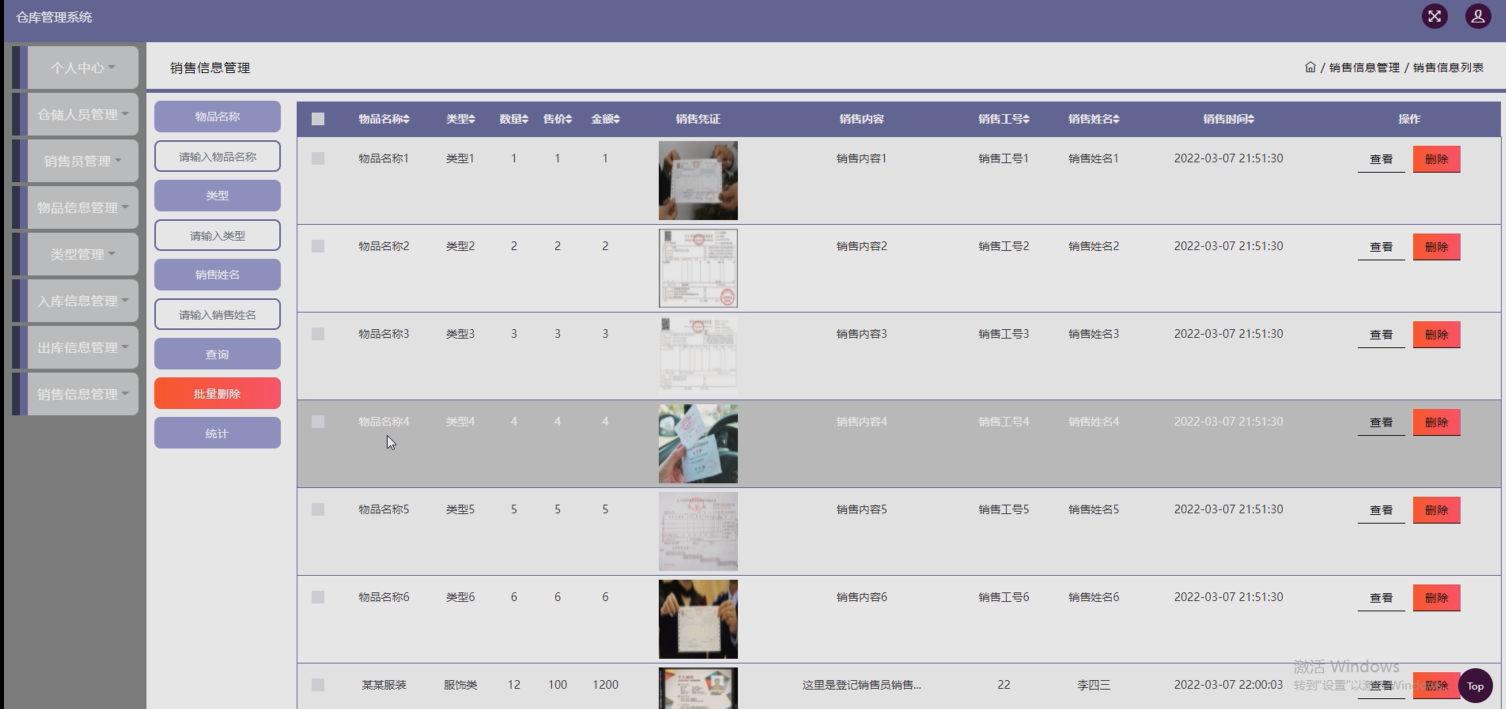Sort by 售价 column arrows
Viewport: 1506px width, 709px height.
coord(569,119)
